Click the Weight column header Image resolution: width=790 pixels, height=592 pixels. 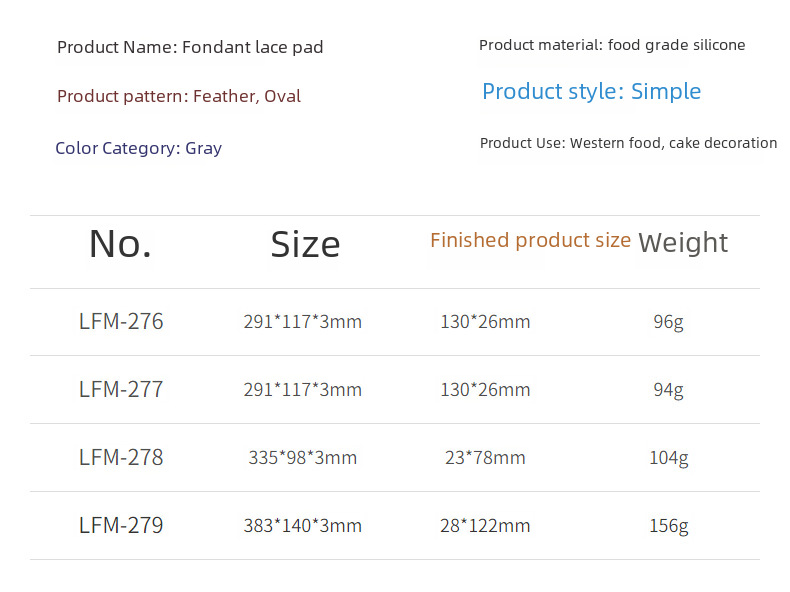tap(683, 242)
